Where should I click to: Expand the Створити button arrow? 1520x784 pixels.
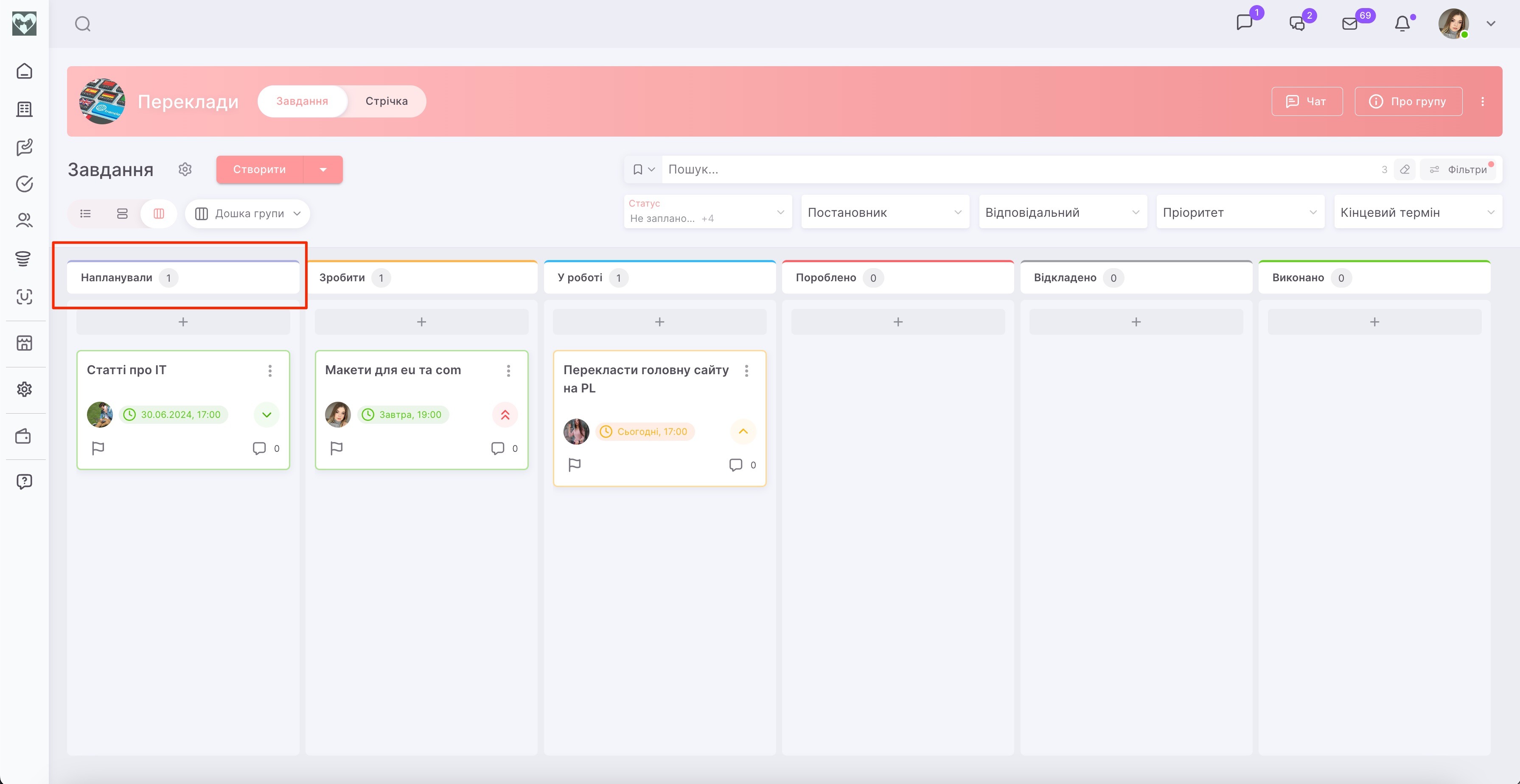point(323,170)
